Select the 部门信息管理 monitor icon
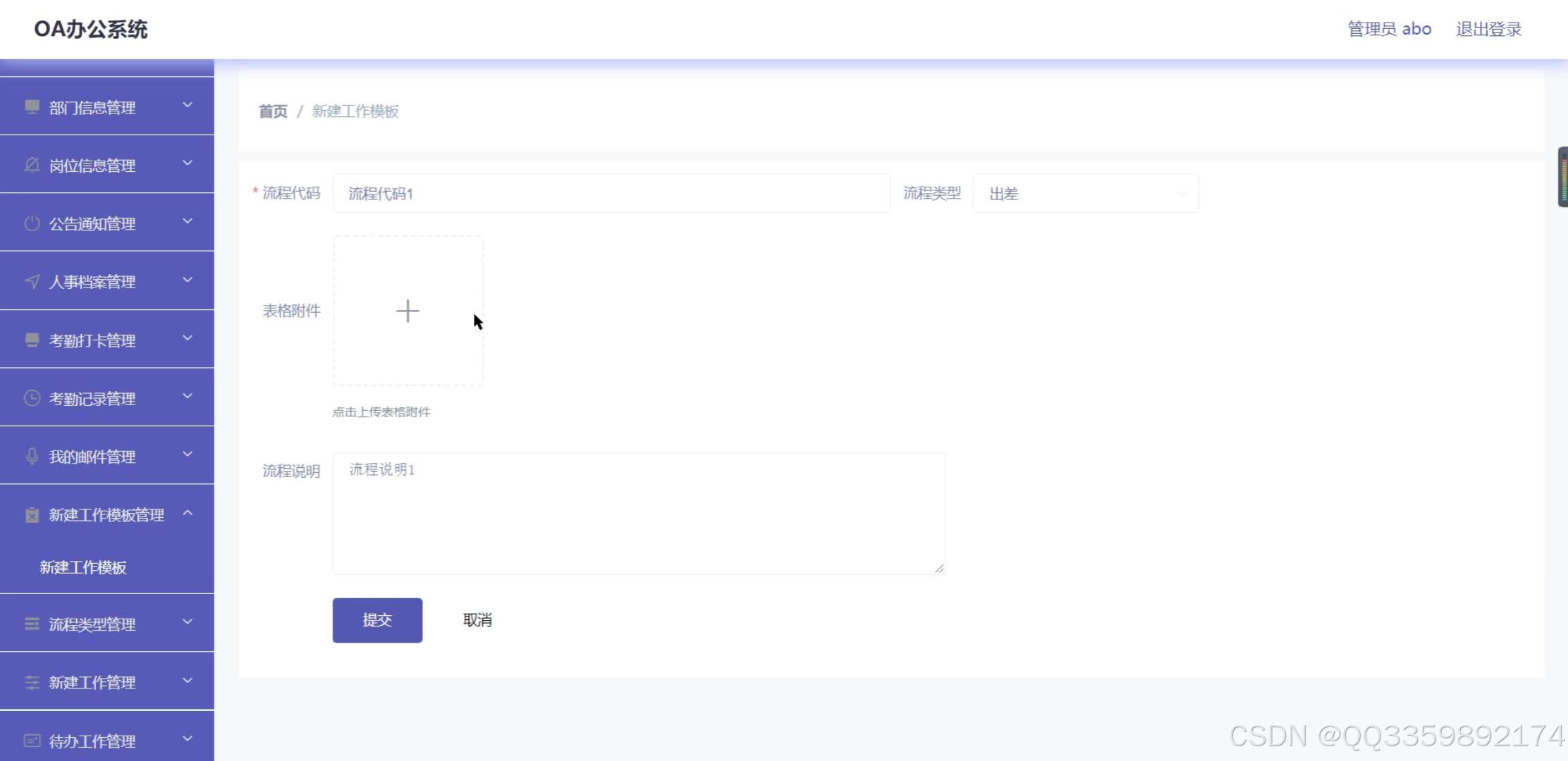 [x=31, y=106]
